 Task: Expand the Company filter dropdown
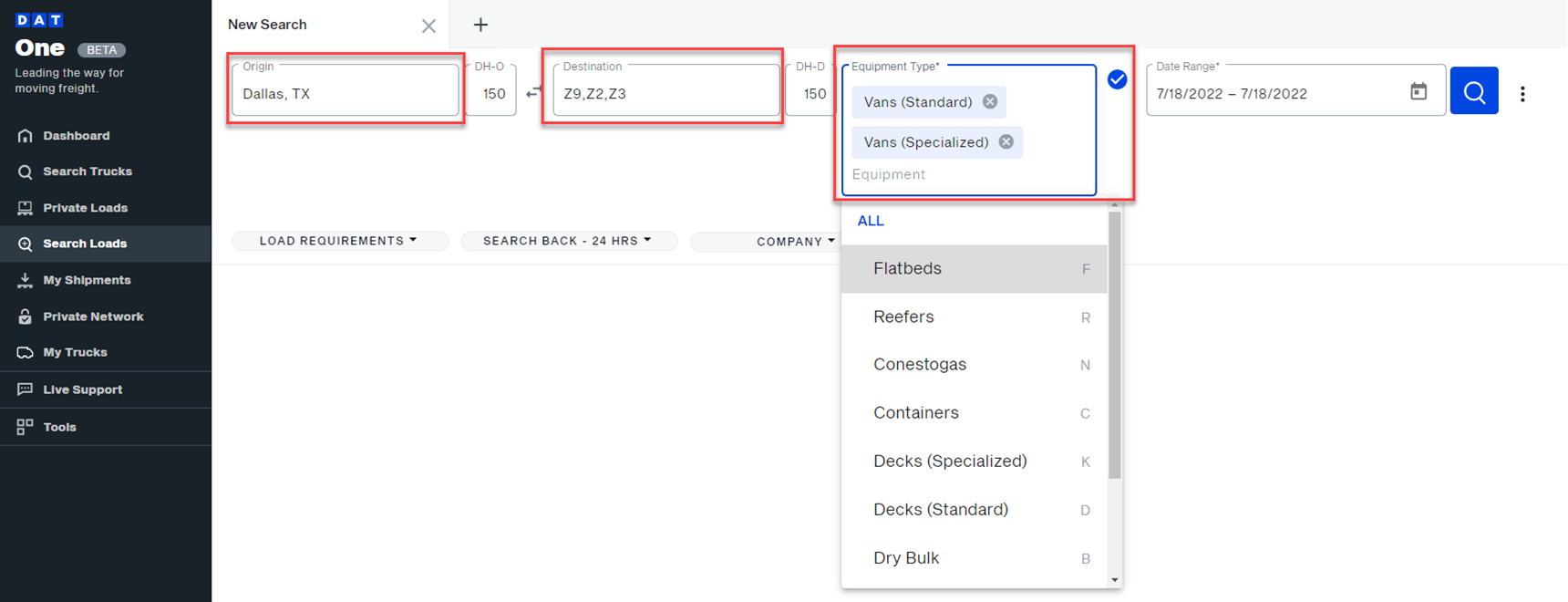766,242
